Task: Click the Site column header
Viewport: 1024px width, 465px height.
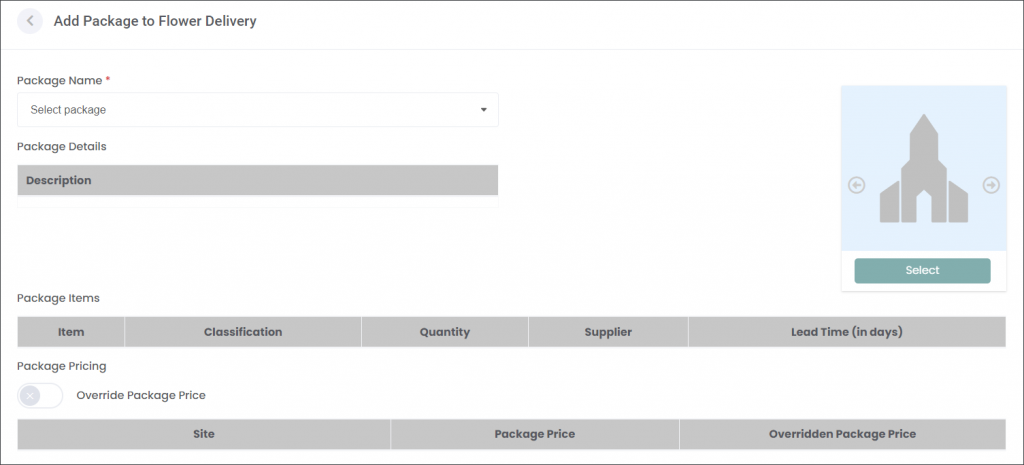Action: tap(204, 434)
